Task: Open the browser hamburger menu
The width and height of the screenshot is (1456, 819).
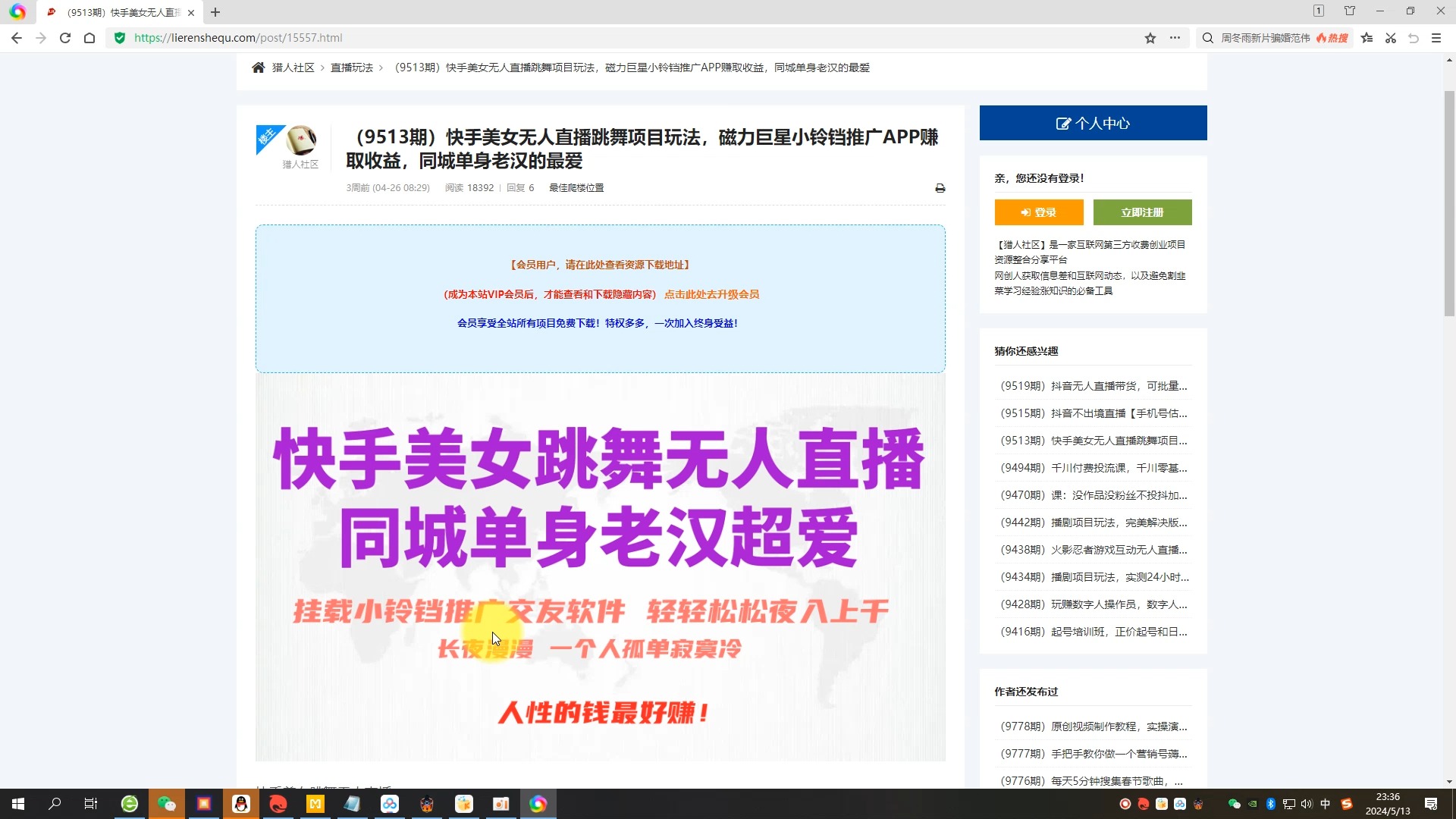Action: click(x=1436, y=38)
